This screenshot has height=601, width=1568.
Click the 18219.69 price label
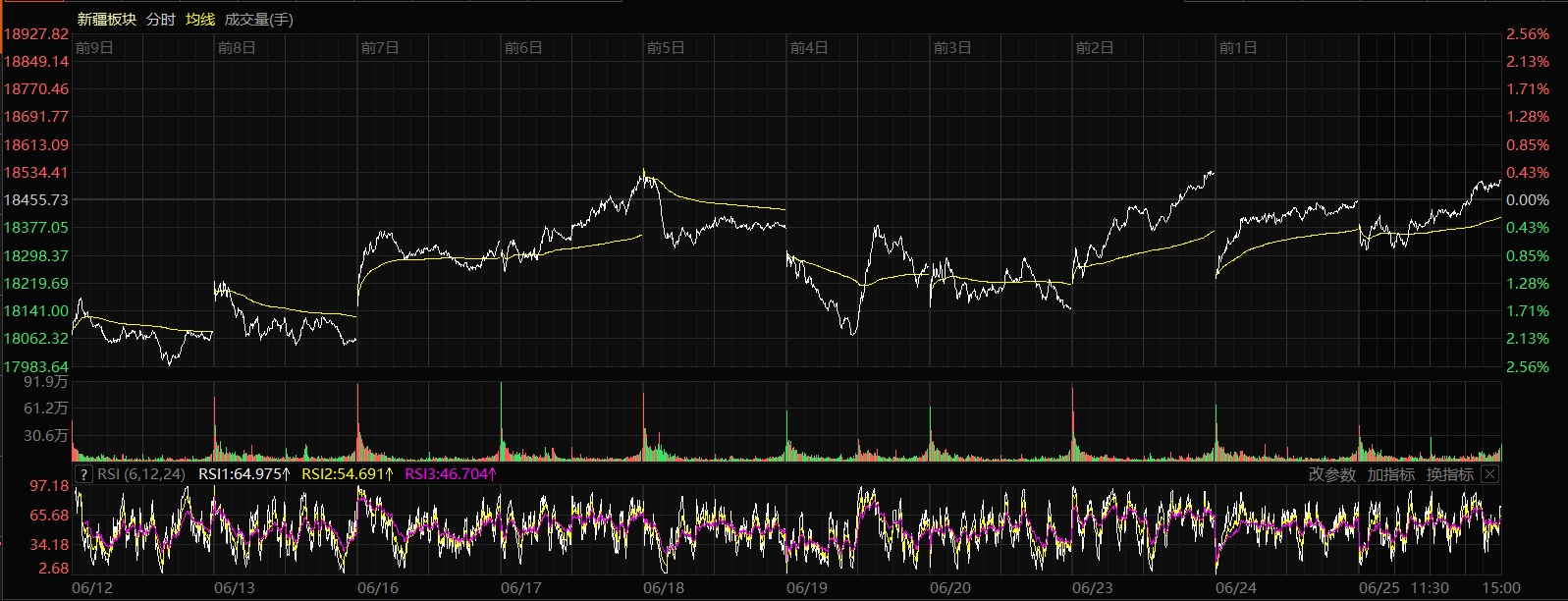point(36,283)
